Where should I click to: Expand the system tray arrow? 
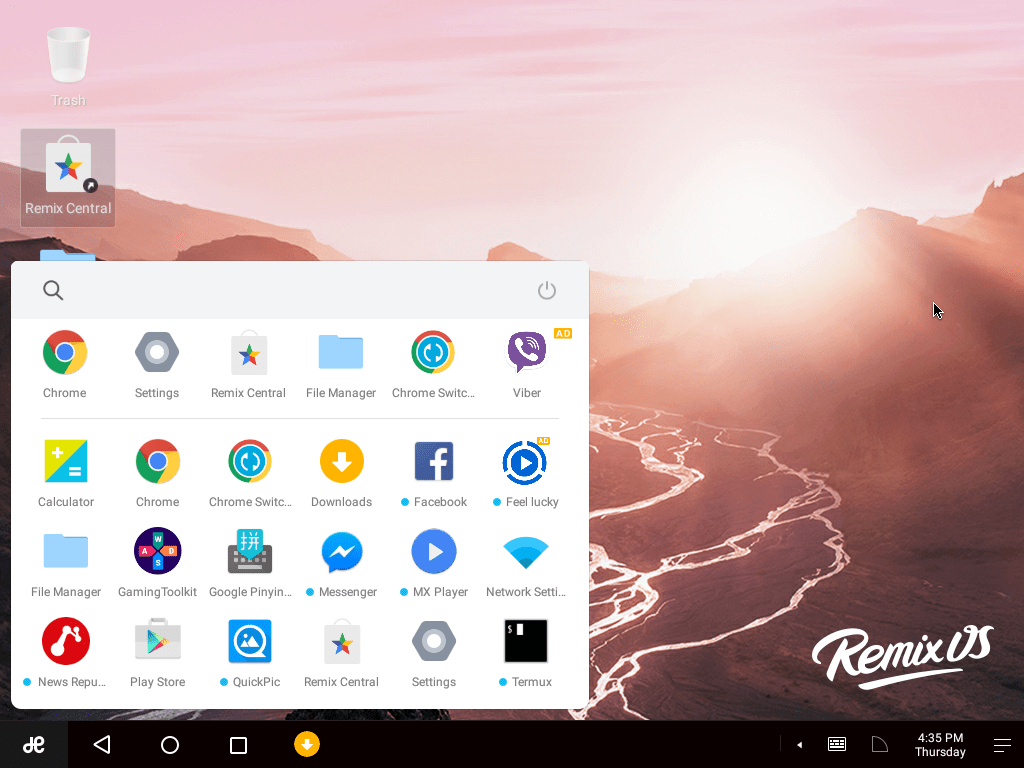(799, 744)
